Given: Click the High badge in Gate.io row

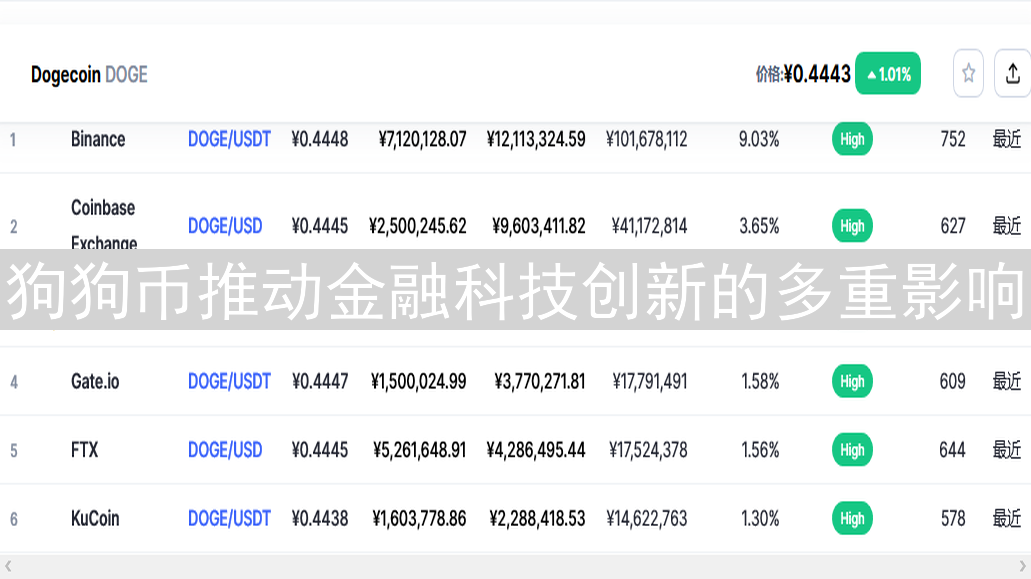Looking at the screenshot, I should click(x=852, y=381).
